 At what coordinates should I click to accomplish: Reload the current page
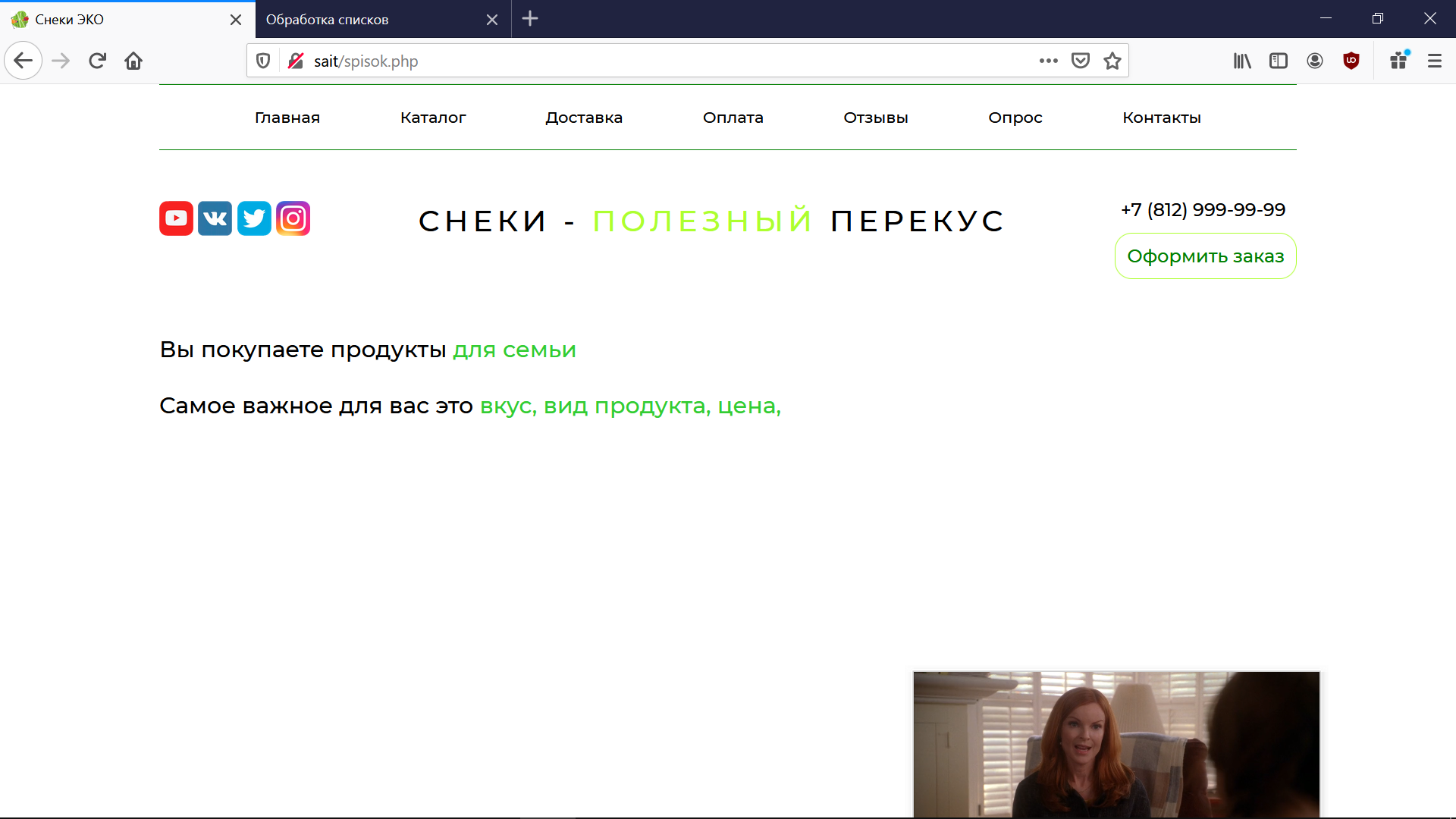pyautogui.click(x=97, y=61)
